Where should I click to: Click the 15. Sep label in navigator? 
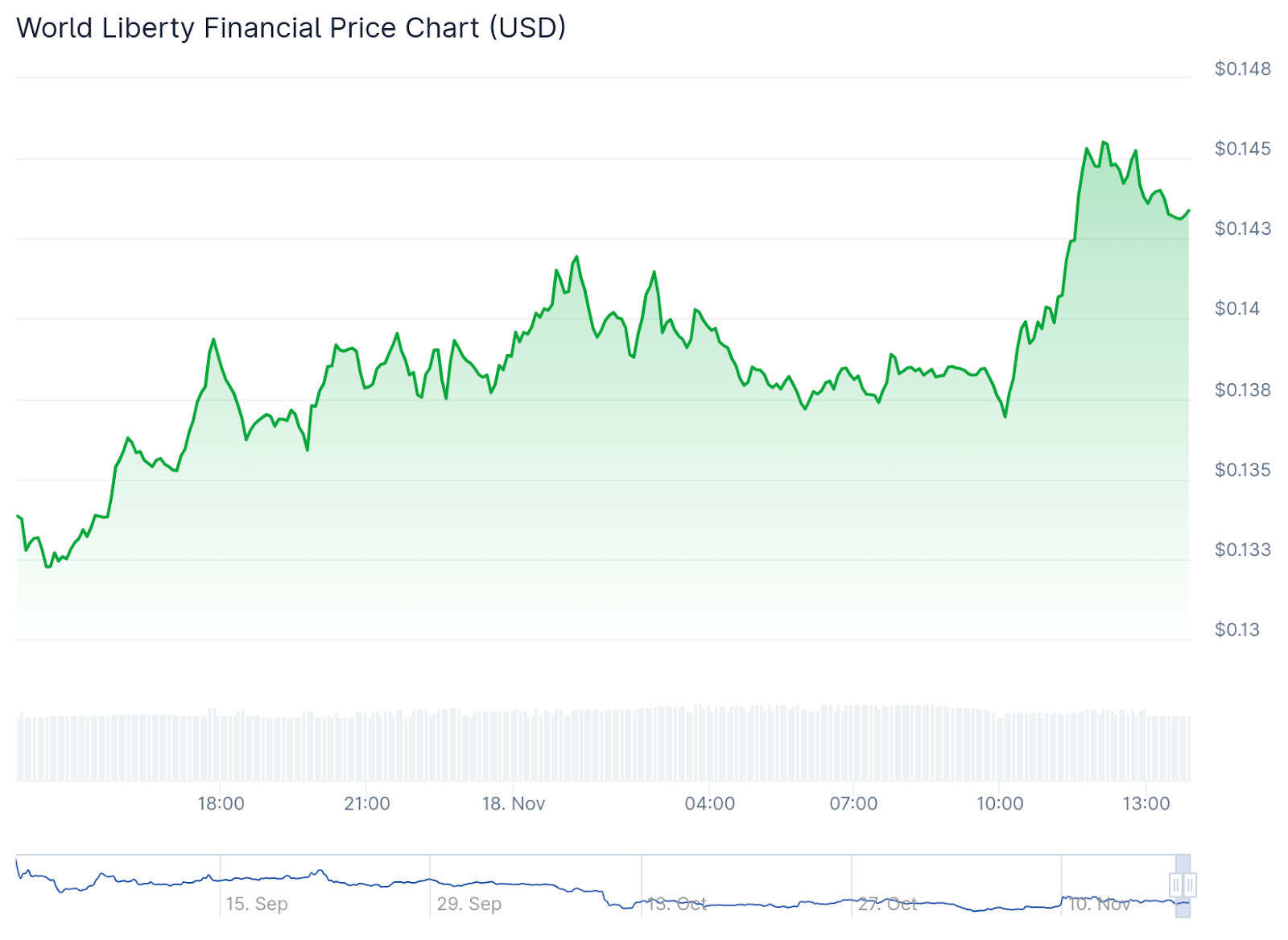[x=257, y=904]
